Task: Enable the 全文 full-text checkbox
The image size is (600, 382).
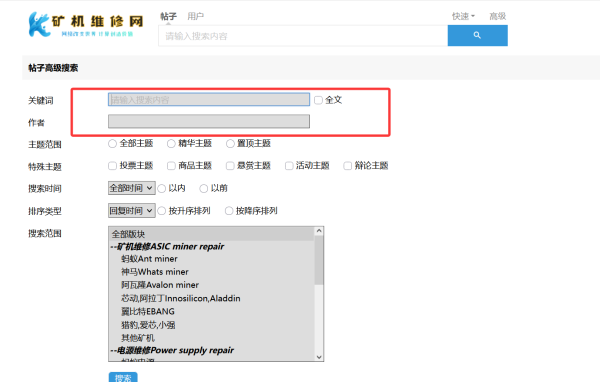Action: click(x=318, y=100)
